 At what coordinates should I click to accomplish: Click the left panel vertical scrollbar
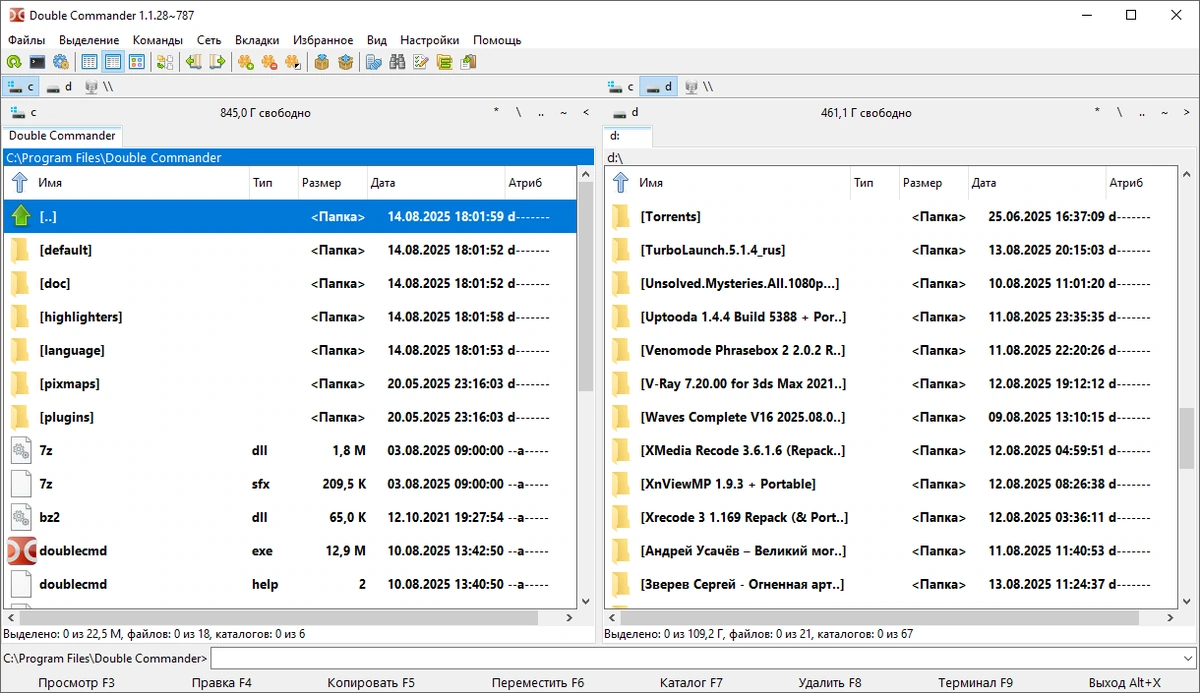pyautogui.click(x=587, y=387)
